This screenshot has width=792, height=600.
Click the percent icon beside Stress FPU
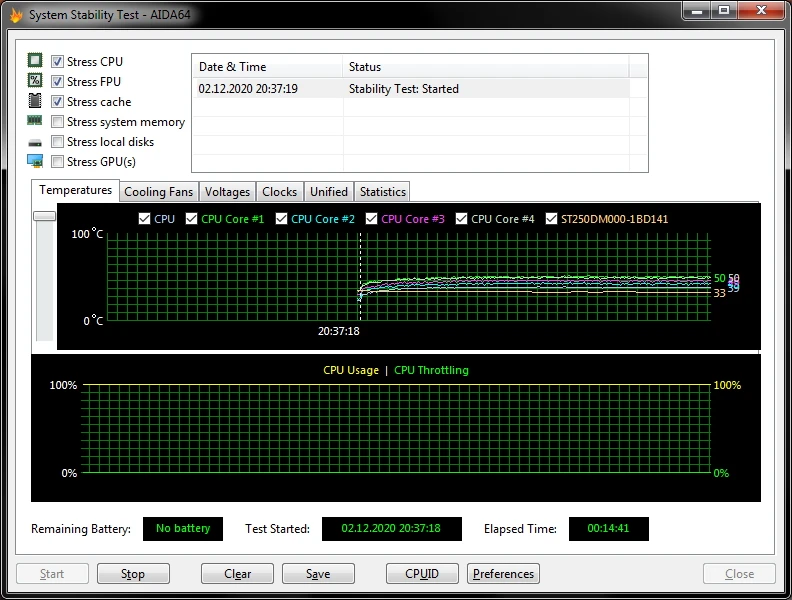click(x=35, y=80)
